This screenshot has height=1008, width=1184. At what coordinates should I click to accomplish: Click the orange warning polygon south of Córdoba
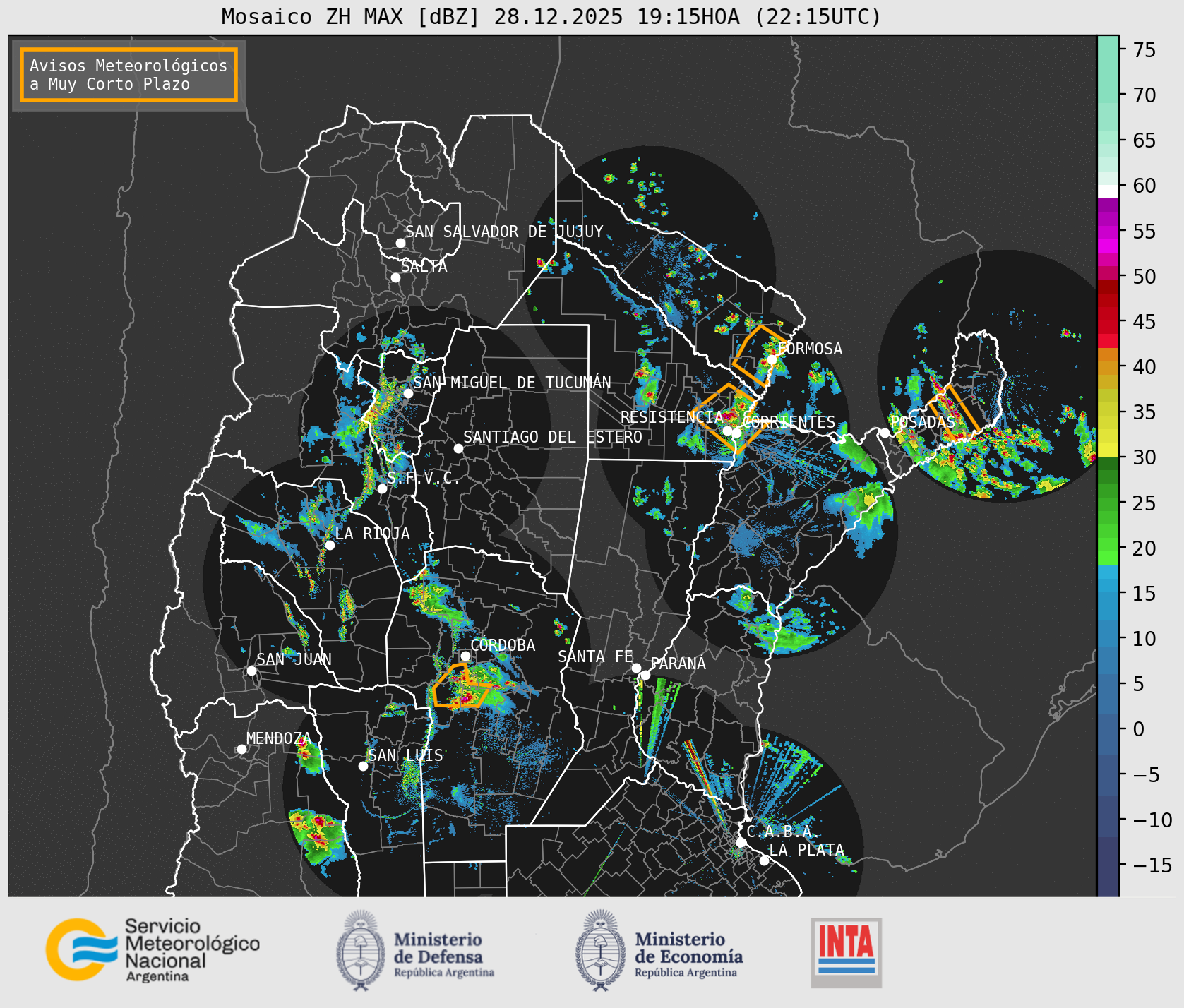(461, 685)
